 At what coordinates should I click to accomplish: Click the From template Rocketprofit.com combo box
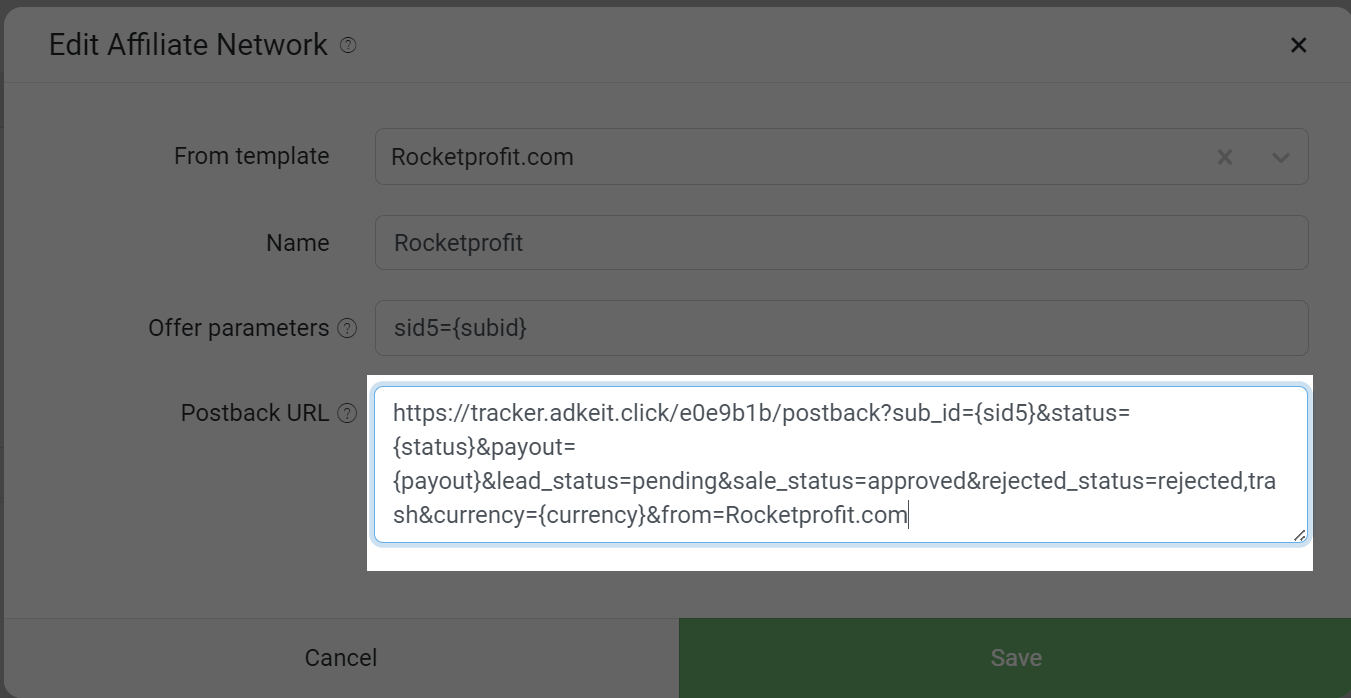pyautogui.click(x=841, y=156)
